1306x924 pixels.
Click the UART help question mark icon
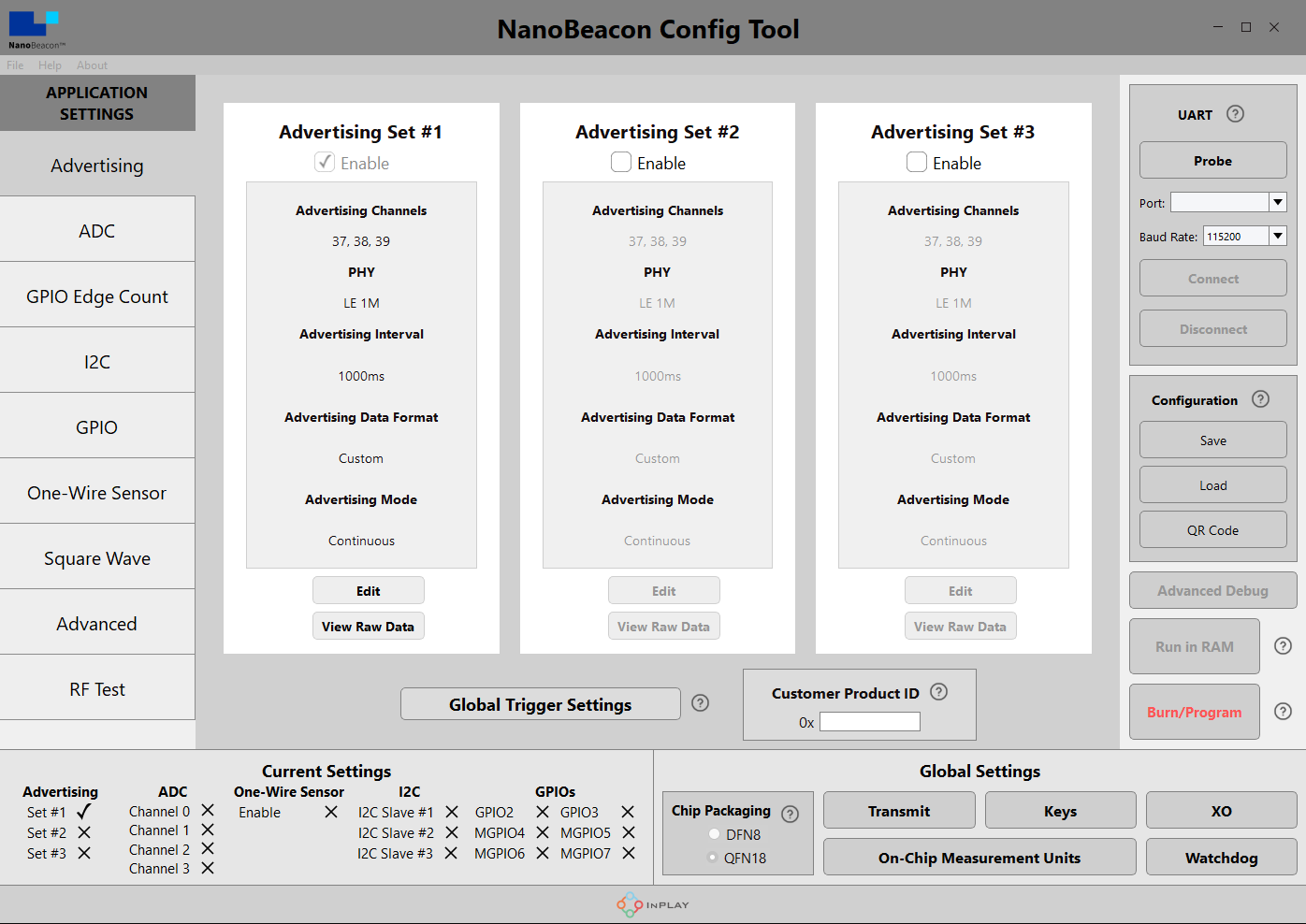point(1235,114)
